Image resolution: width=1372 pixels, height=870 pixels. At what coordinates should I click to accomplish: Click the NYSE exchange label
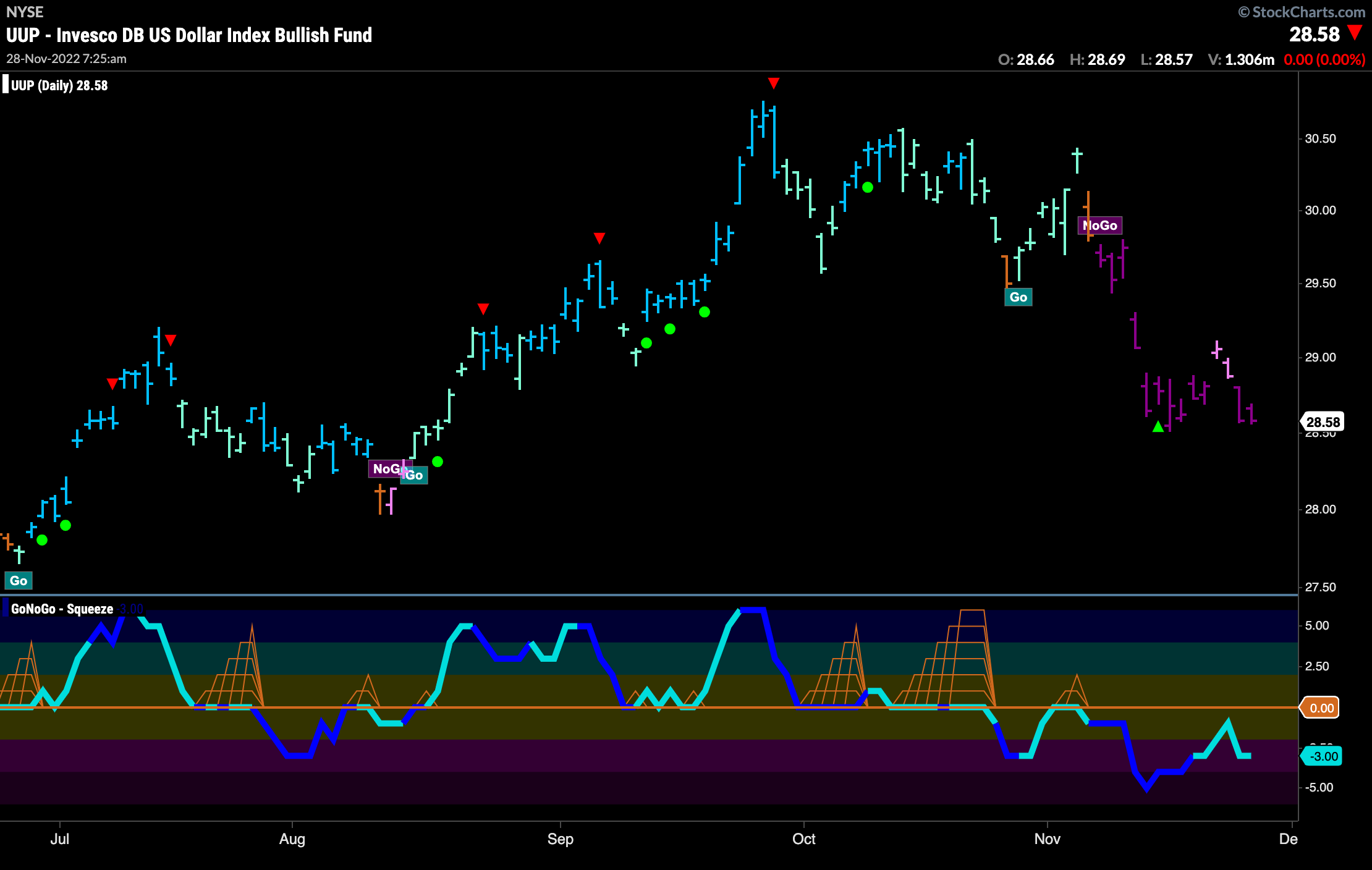pyautogui.click(x=25, y=12)
